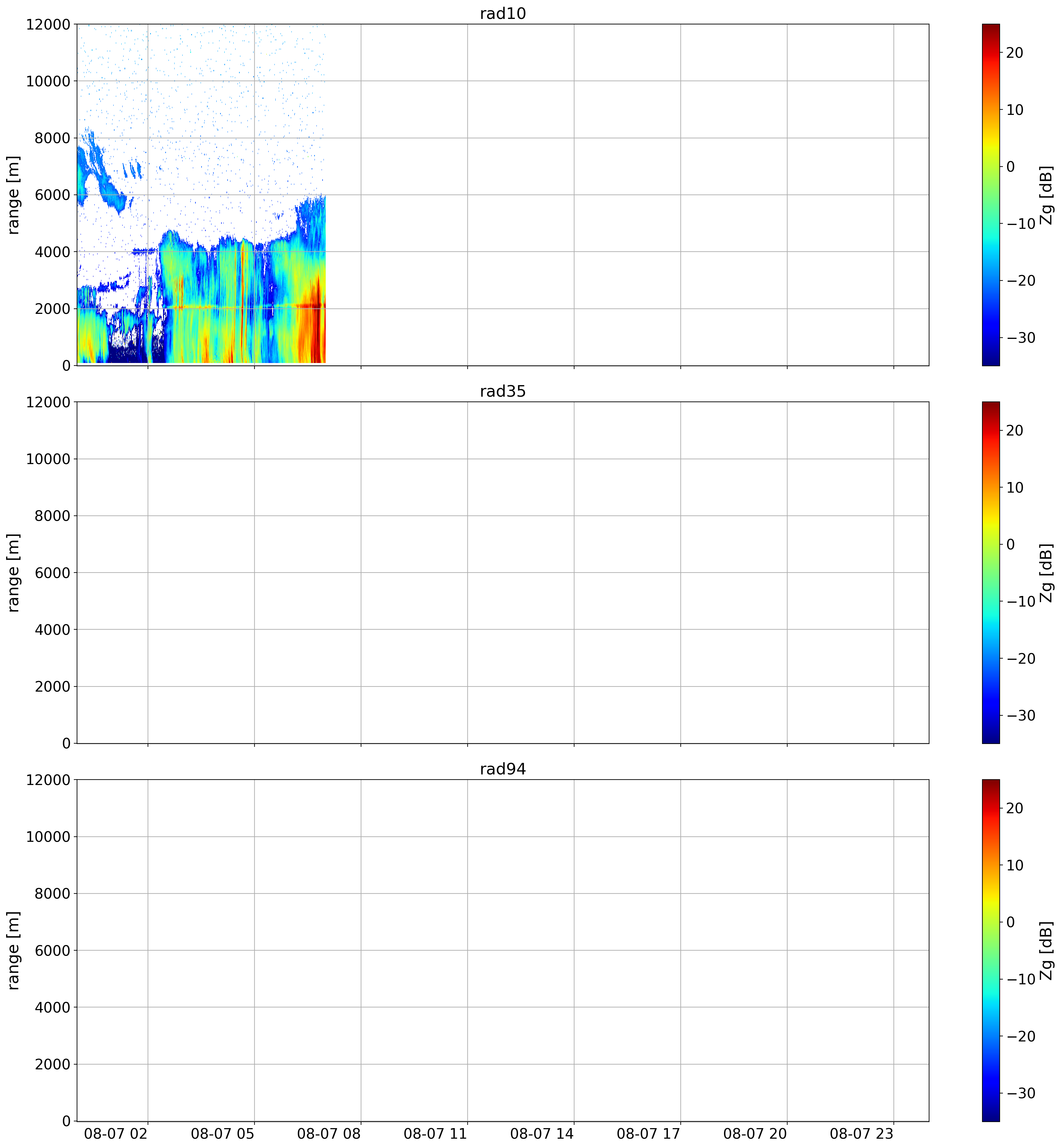The height and width of the screenshot is (1148, 1061).
Task: Click the rad94 range [m] axis label
Action: (x=13, y=950)
